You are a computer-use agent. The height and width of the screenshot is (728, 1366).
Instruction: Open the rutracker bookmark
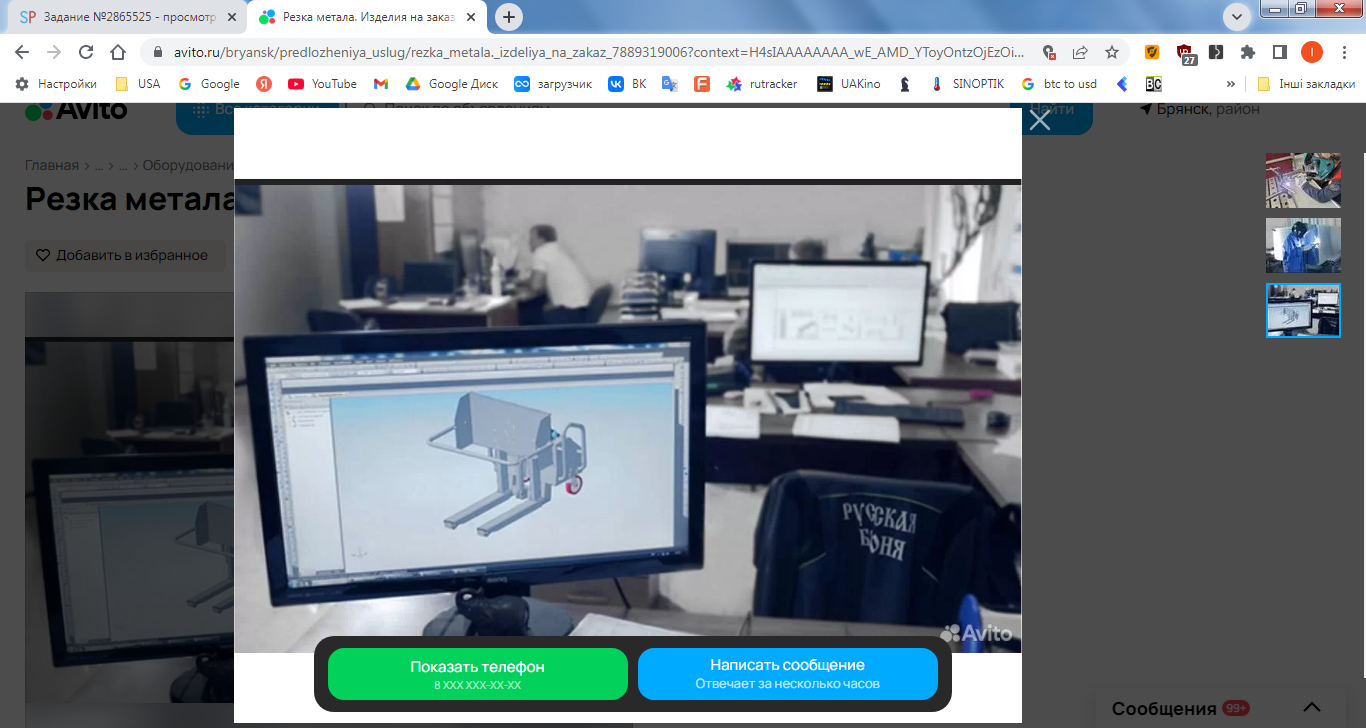(x=762, y=84)
